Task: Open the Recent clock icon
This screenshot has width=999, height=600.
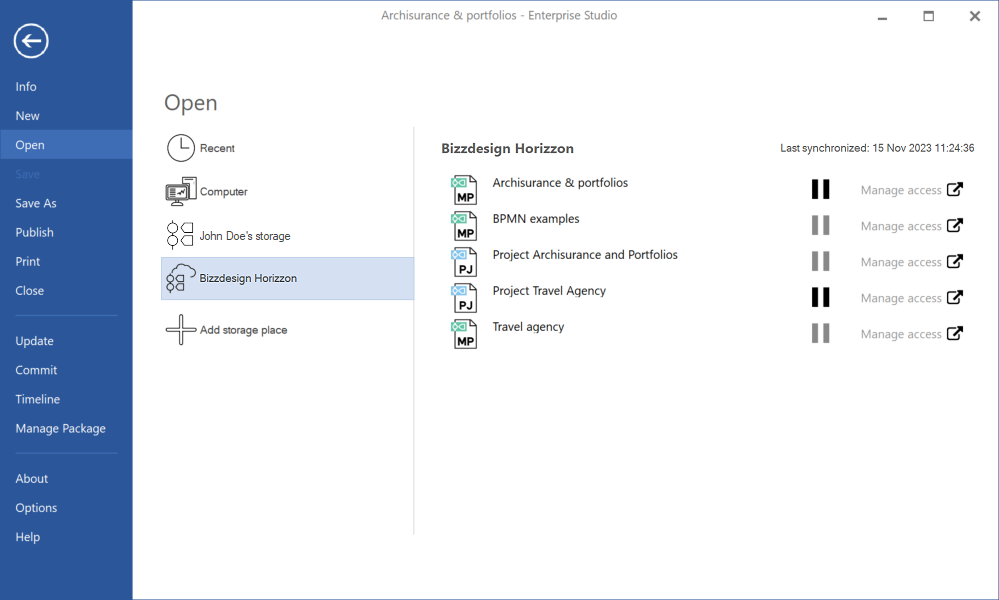Action: (180, 148)
